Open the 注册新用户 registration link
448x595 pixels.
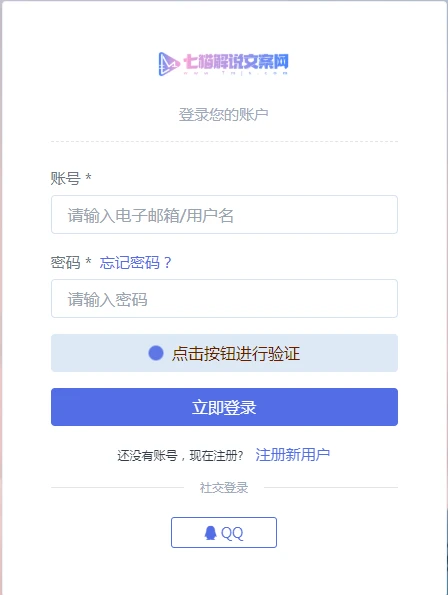tap(292, 455)
